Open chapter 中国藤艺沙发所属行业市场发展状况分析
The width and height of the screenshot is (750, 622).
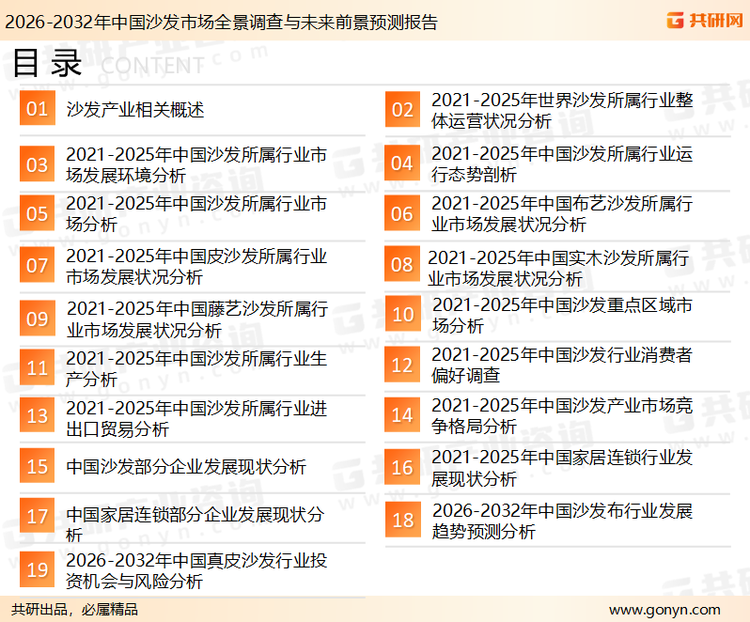(197, 319)
